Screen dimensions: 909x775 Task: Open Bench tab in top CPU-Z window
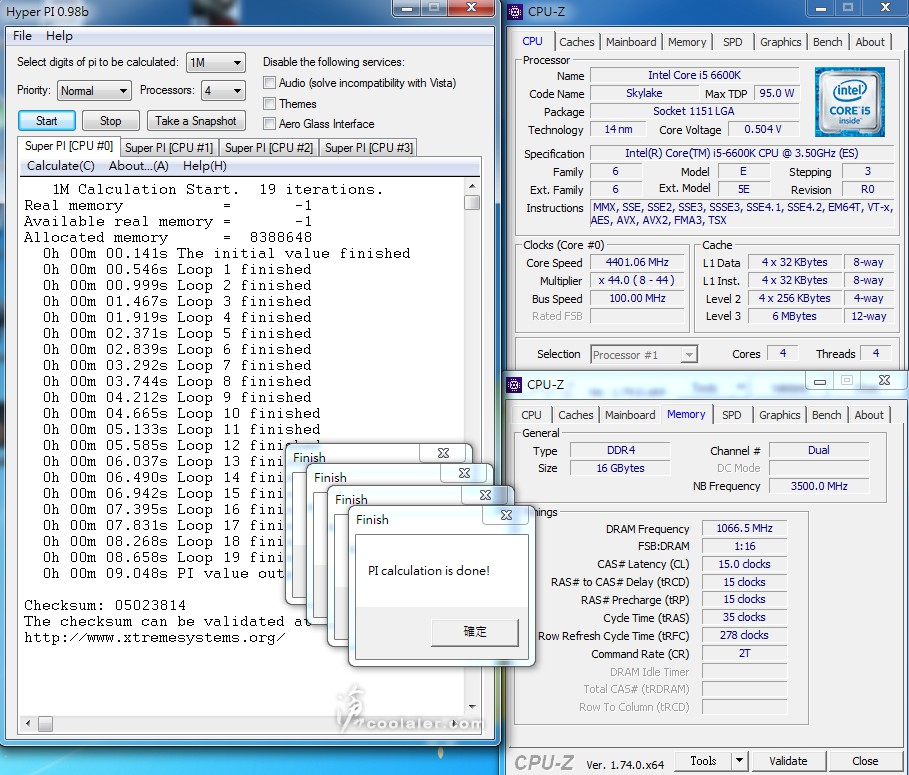tap(827, 42)
